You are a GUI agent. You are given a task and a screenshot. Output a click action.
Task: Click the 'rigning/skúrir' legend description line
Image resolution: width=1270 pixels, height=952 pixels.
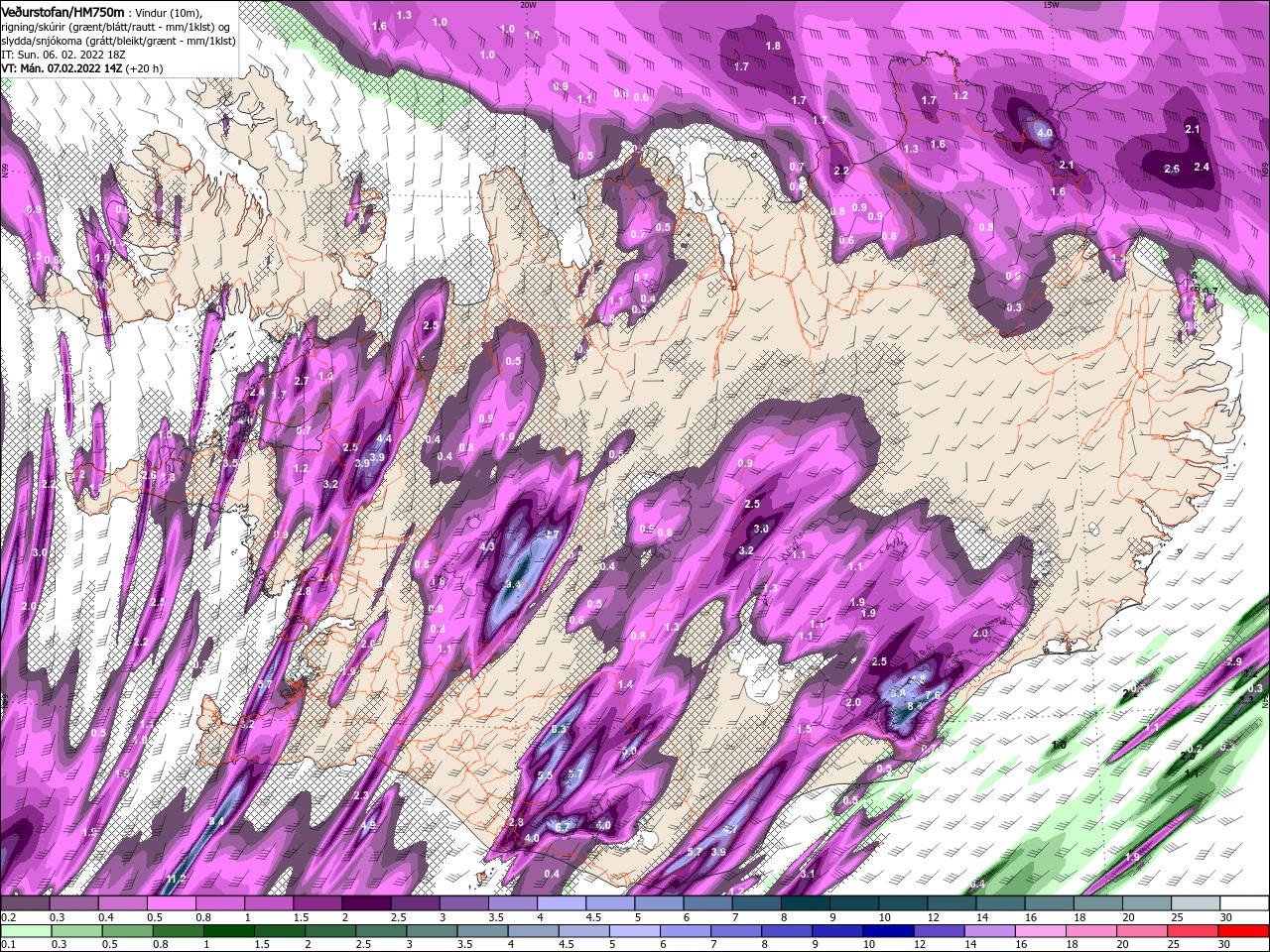click(x=116, y=26)
